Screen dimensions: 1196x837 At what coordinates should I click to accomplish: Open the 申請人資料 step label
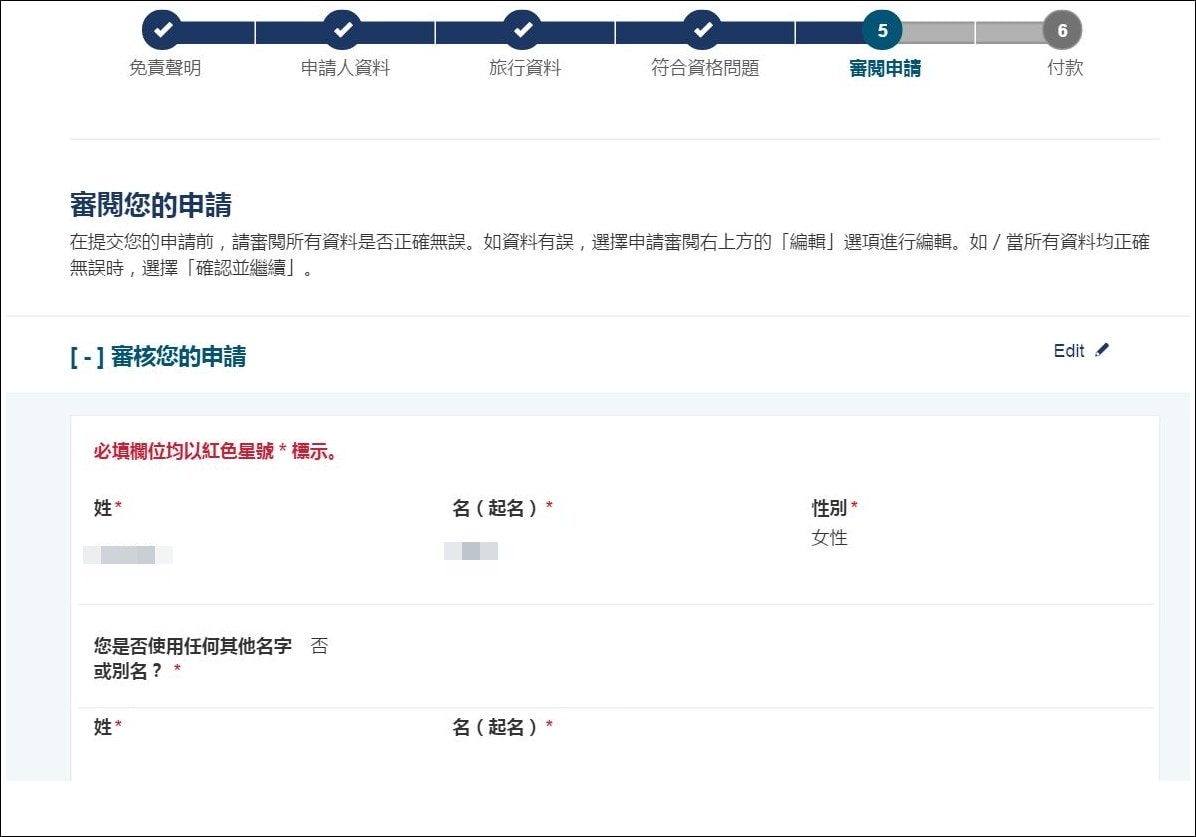click(x=345, y=68)
